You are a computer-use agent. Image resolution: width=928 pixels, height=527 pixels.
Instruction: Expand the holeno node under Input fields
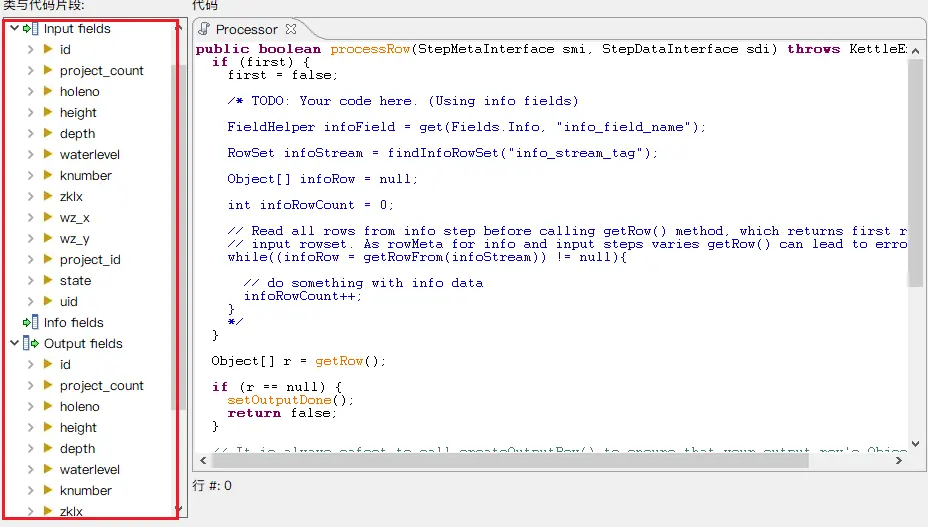pos(31,92)
